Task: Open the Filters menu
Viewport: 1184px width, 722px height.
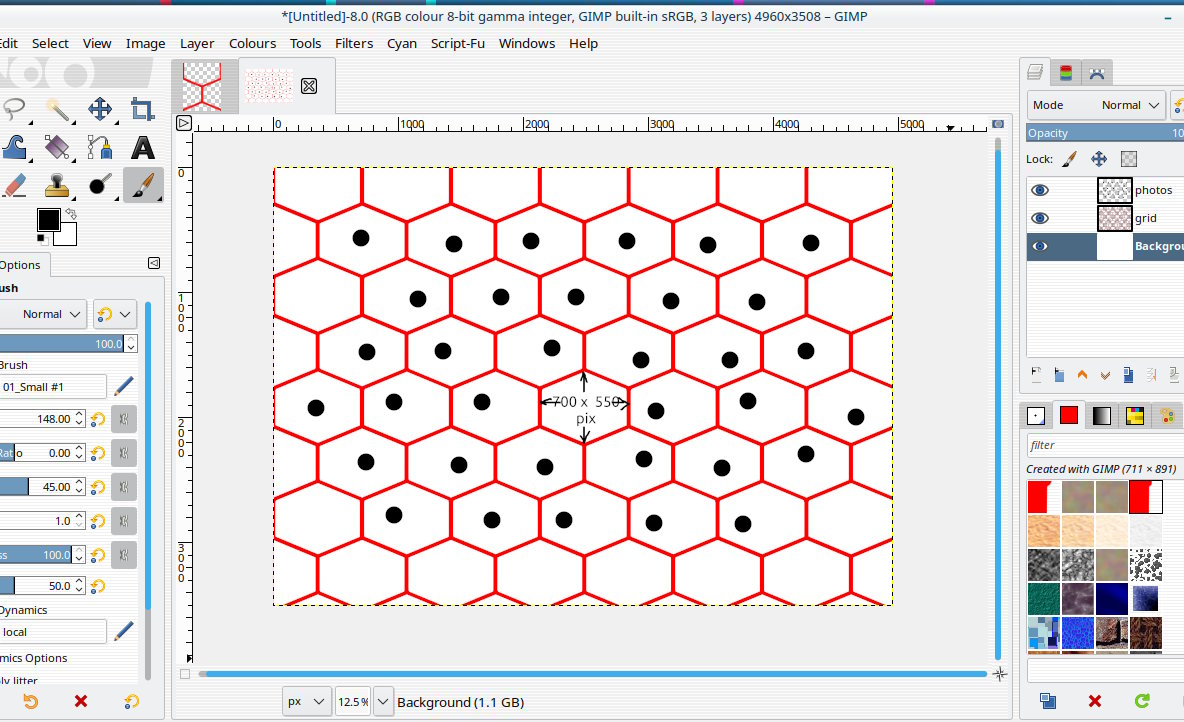Action: [x=354, y=43]
